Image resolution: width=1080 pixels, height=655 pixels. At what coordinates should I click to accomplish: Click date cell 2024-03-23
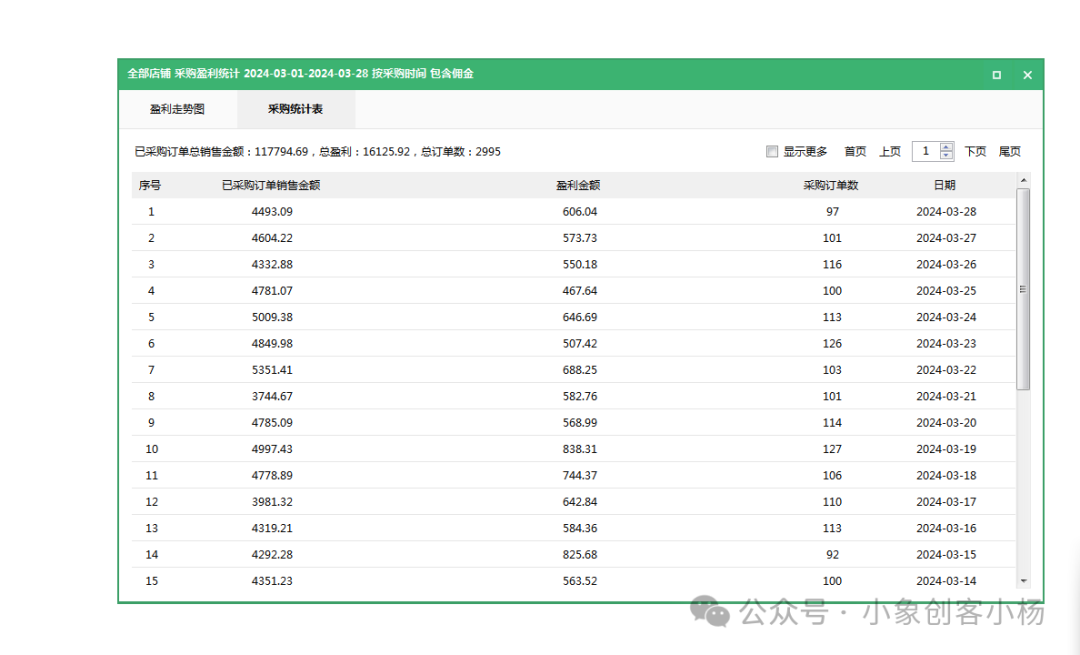point(946,344)
